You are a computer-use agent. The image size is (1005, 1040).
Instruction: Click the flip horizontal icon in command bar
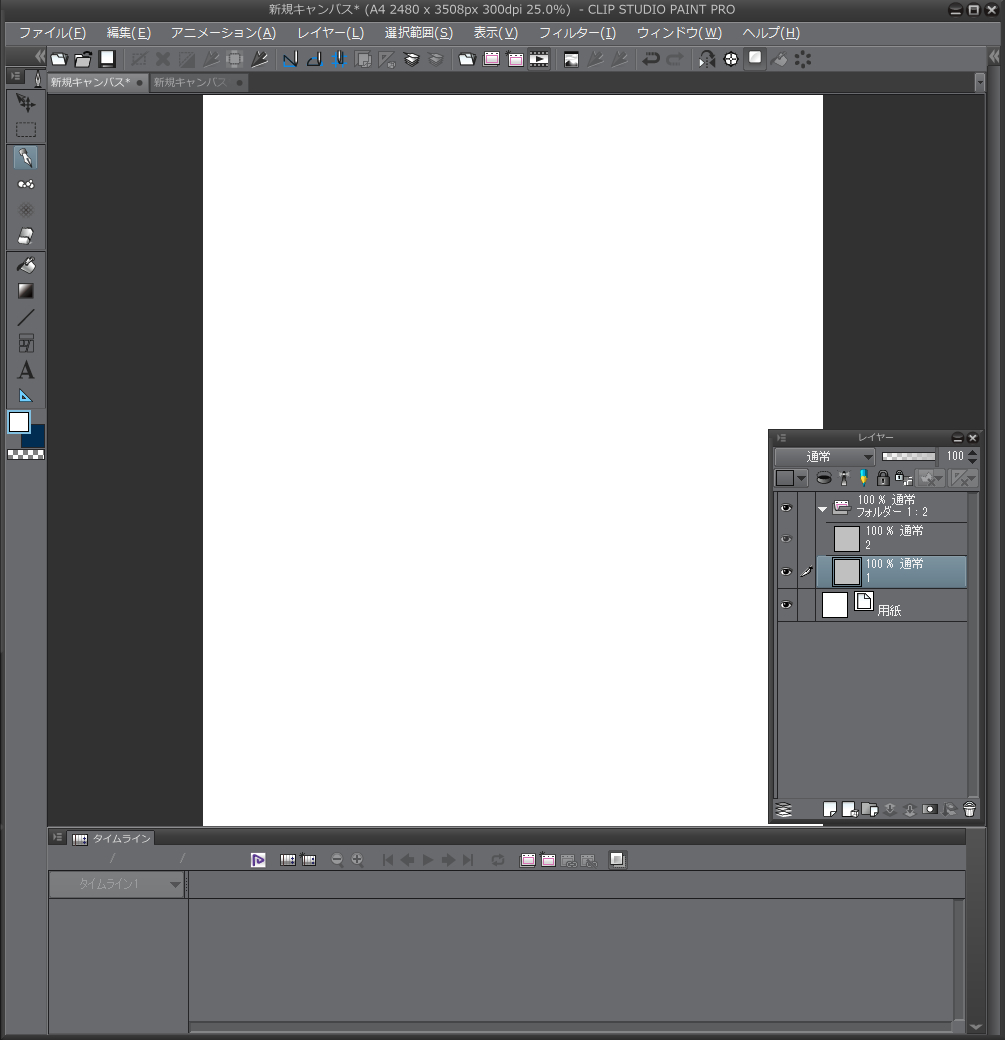(706, 59)
